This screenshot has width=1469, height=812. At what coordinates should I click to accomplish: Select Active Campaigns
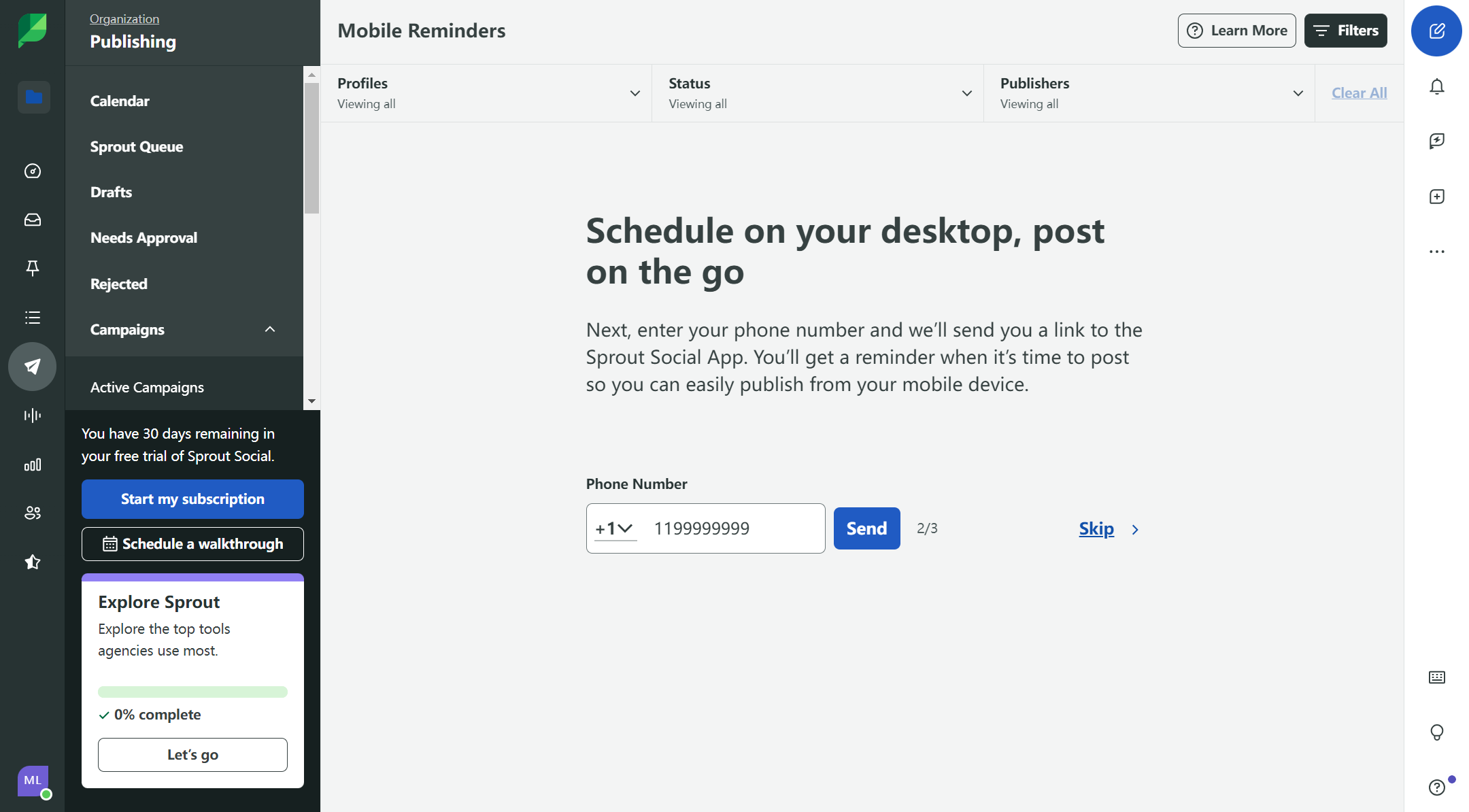coord(147,388)
